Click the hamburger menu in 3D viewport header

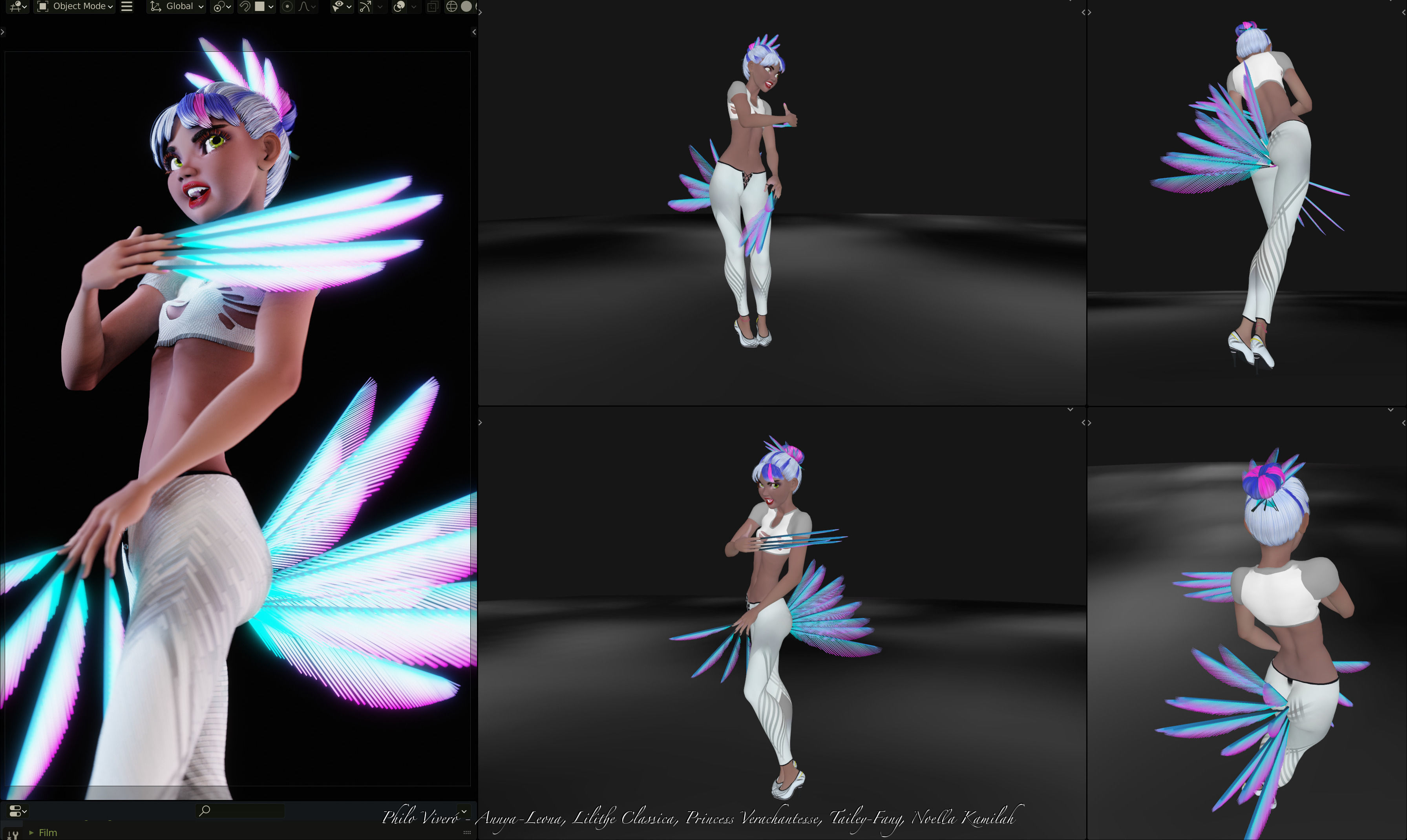(127, 6)
